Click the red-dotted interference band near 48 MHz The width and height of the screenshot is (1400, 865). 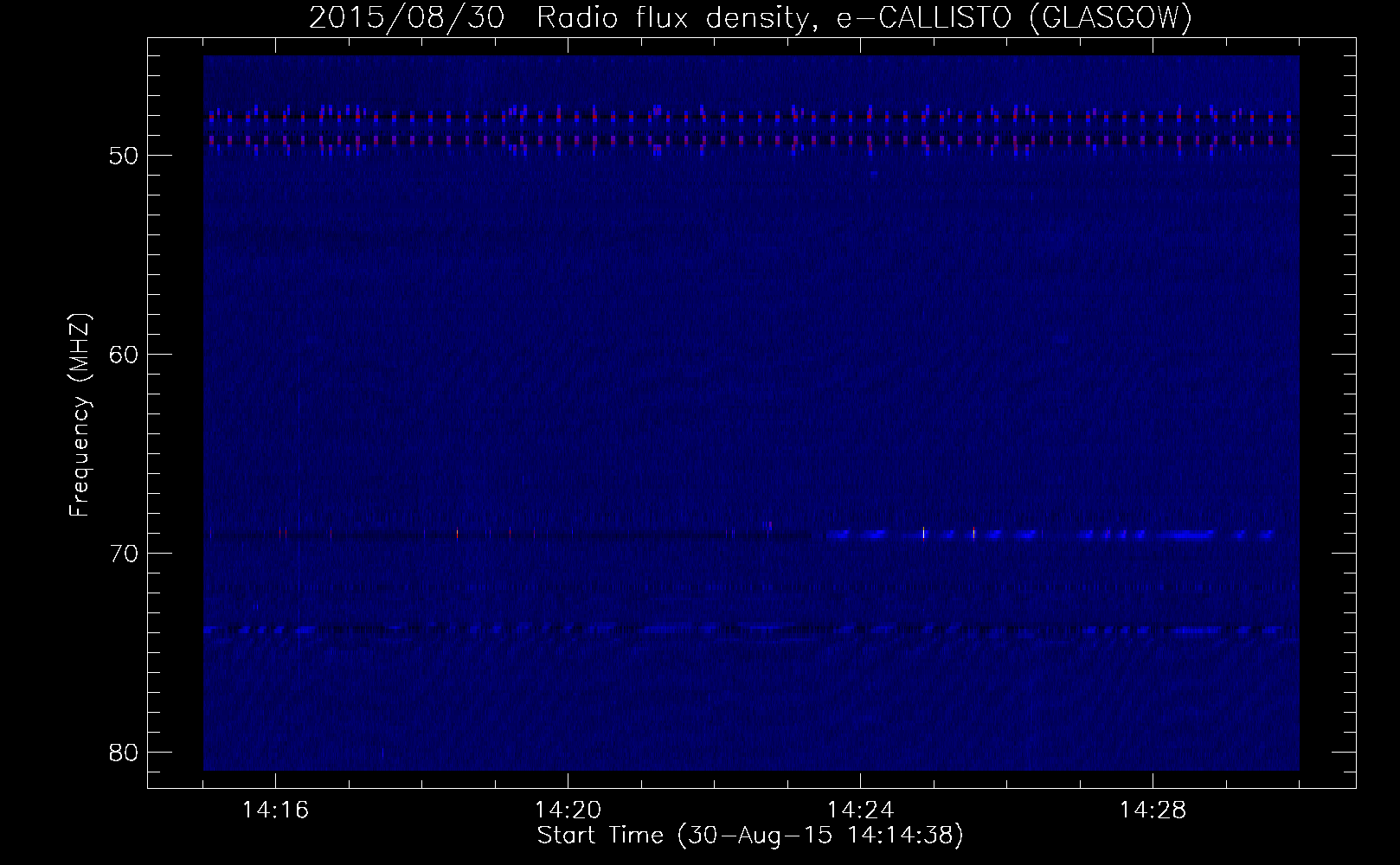click(751, 115)
